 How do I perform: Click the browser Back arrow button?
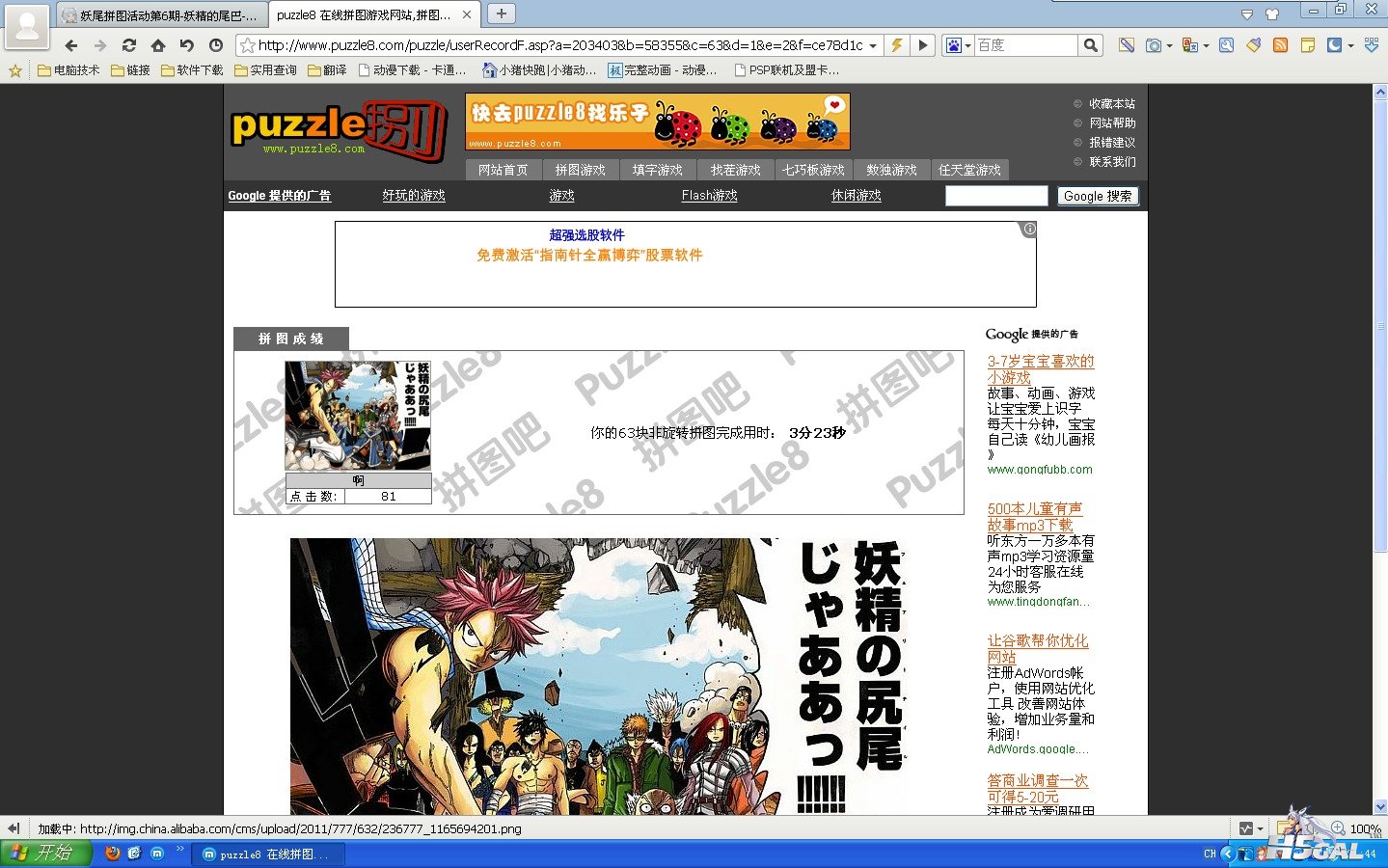[70, 45]
